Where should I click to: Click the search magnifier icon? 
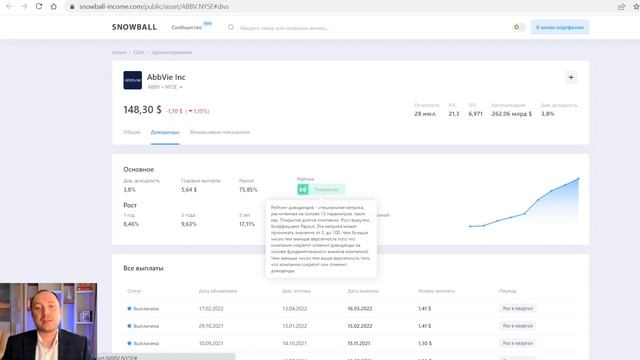click(x=231, y=27)
